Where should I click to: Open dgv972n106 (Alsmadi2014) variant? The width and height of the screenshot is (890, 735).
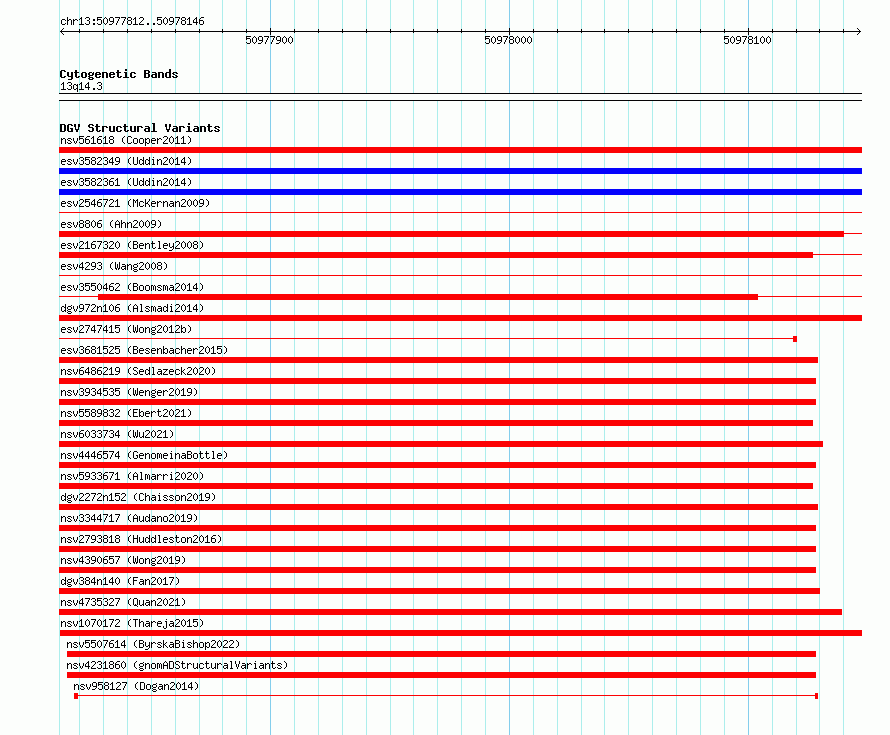pos(132,308)
